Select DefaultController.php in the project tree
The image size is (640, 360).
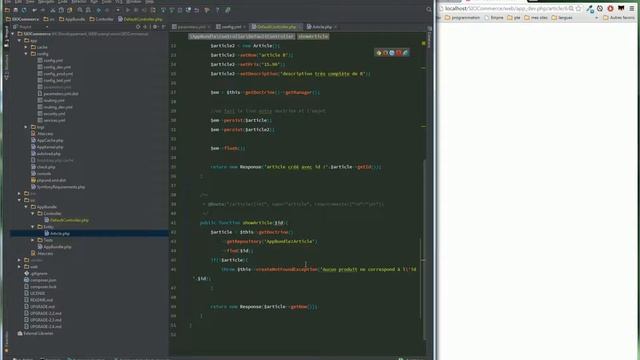pyautogui.click(x=67, y=220)
